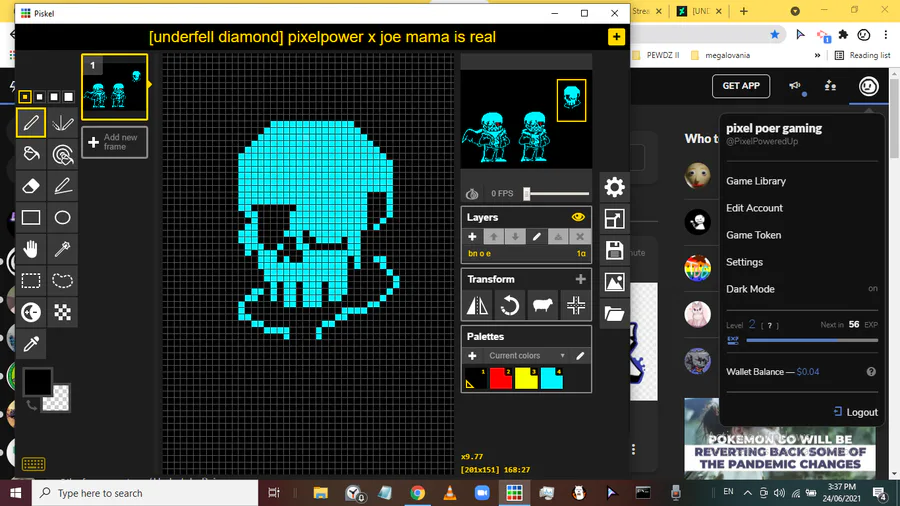The height and width of the screenshot is (506, 900).
Task: Click the Windows taskbar search box
Action: [145, 493]
